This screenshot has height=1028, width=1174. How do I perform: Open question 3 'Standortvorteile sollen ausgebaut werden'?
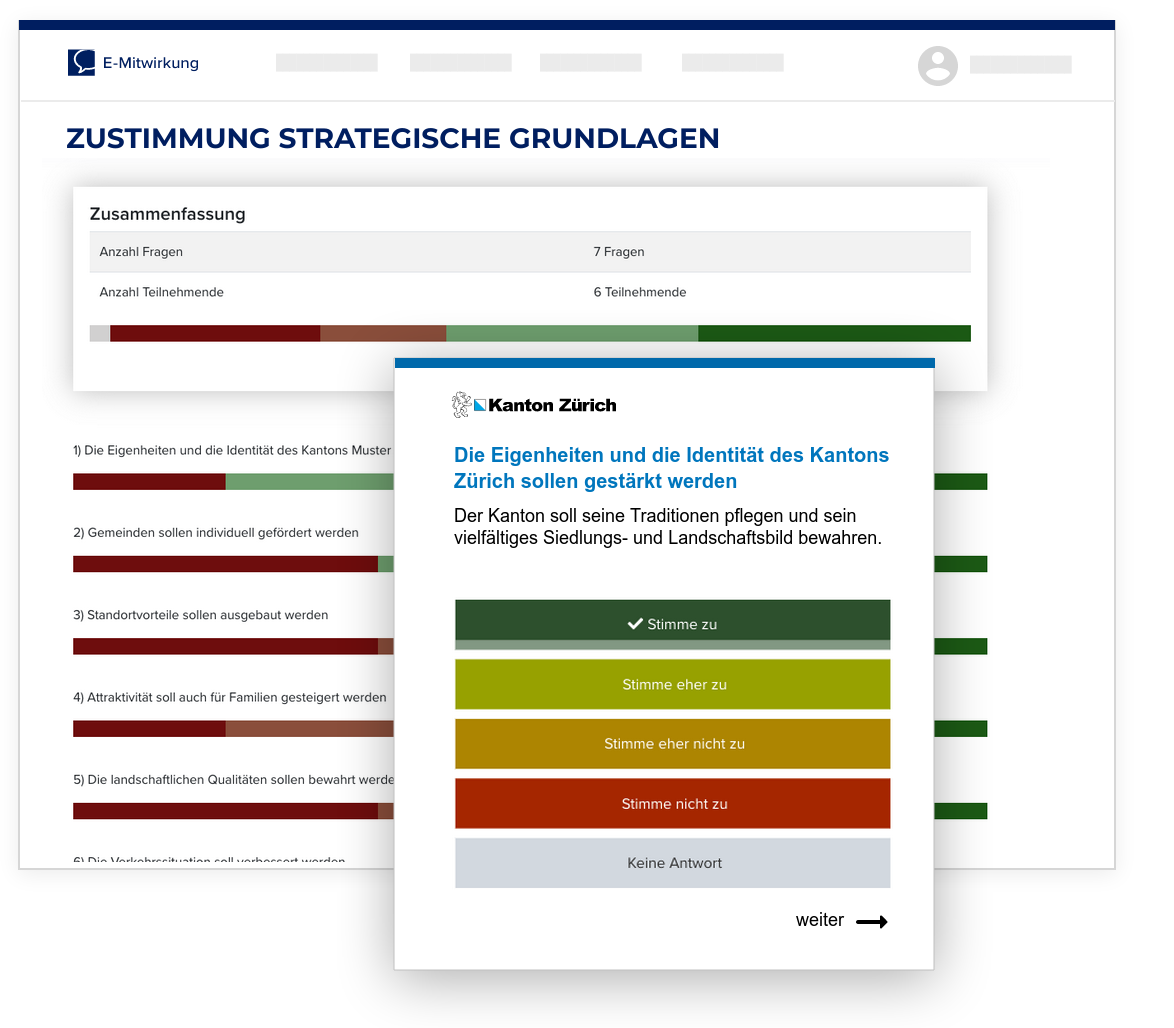pos(201,615)
